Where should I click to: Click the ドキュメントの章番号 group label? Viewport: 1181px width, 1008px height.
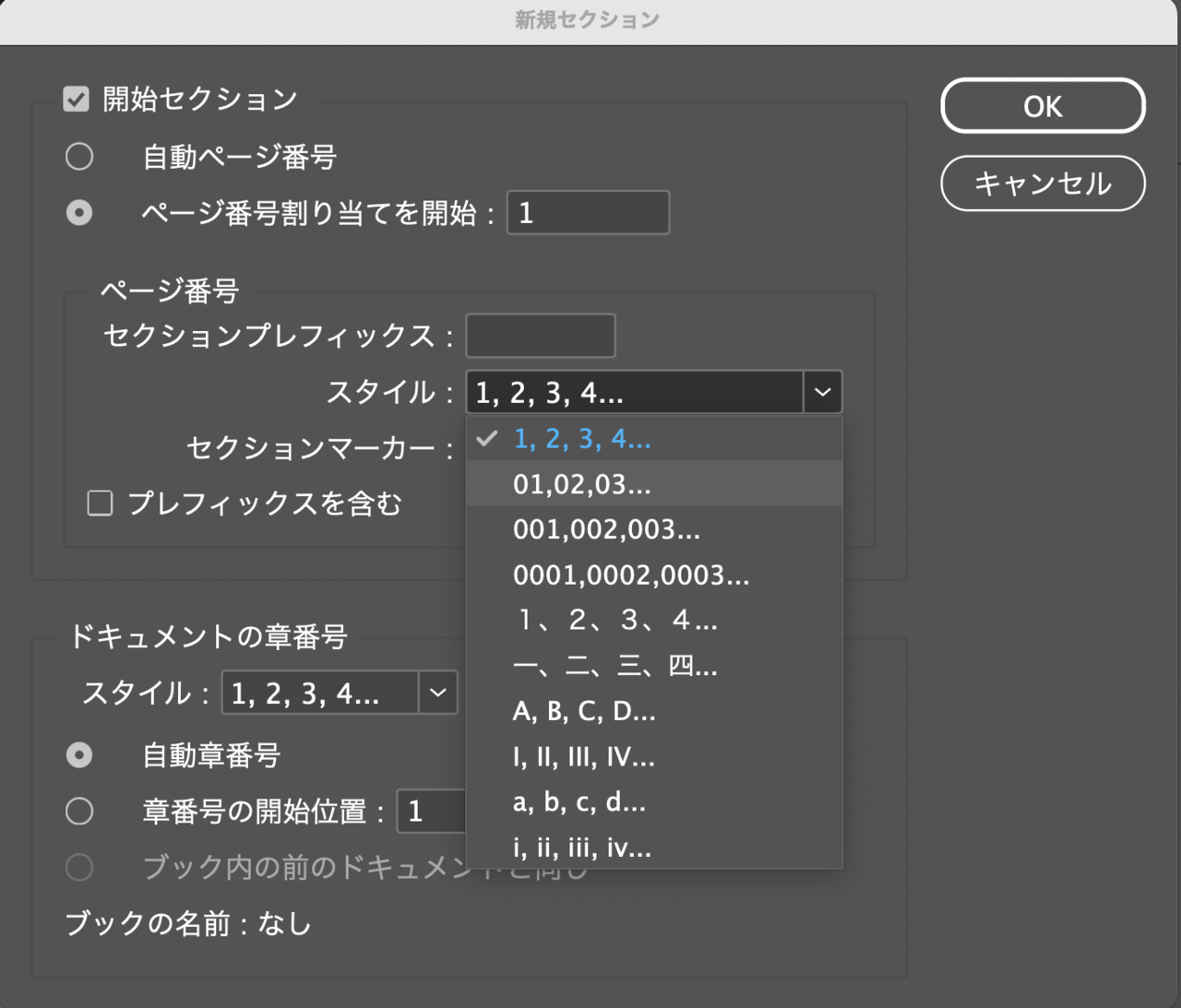click(x=208, y=636)
